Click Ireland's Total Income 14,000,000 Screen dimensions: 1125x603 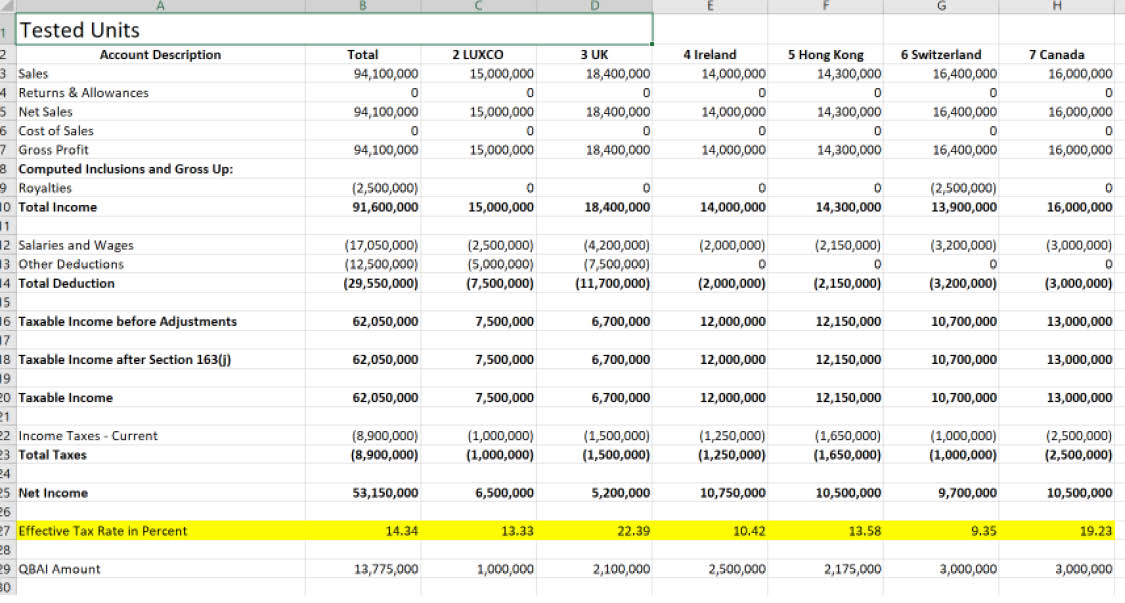pos(710,207)
